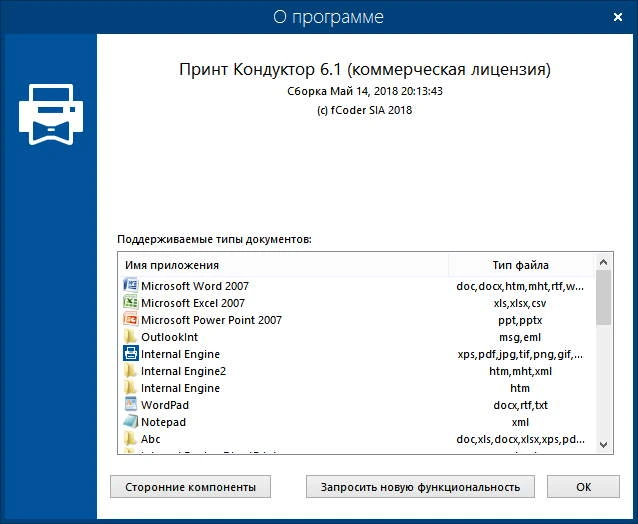The height and width of the screenshot is (524, 638).
Task: Close the О программе dialog
Action: point(618,17)
